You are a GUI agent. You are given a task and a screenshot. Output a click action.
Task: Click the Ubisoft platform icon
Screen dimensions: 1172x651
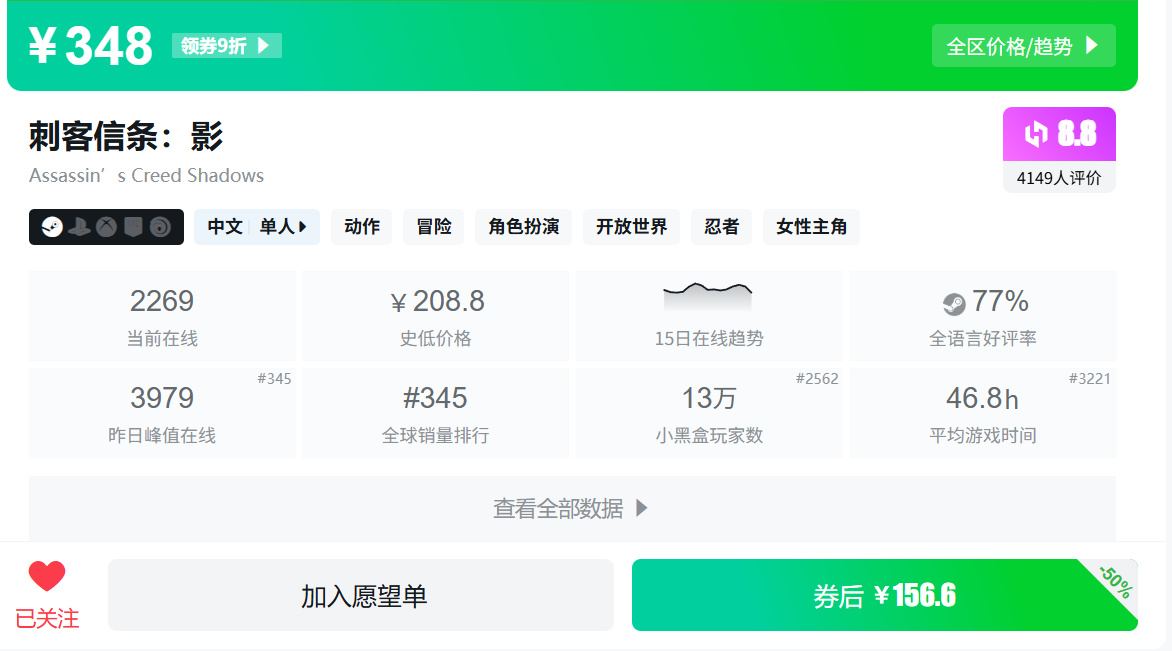(x=160, y=226)
